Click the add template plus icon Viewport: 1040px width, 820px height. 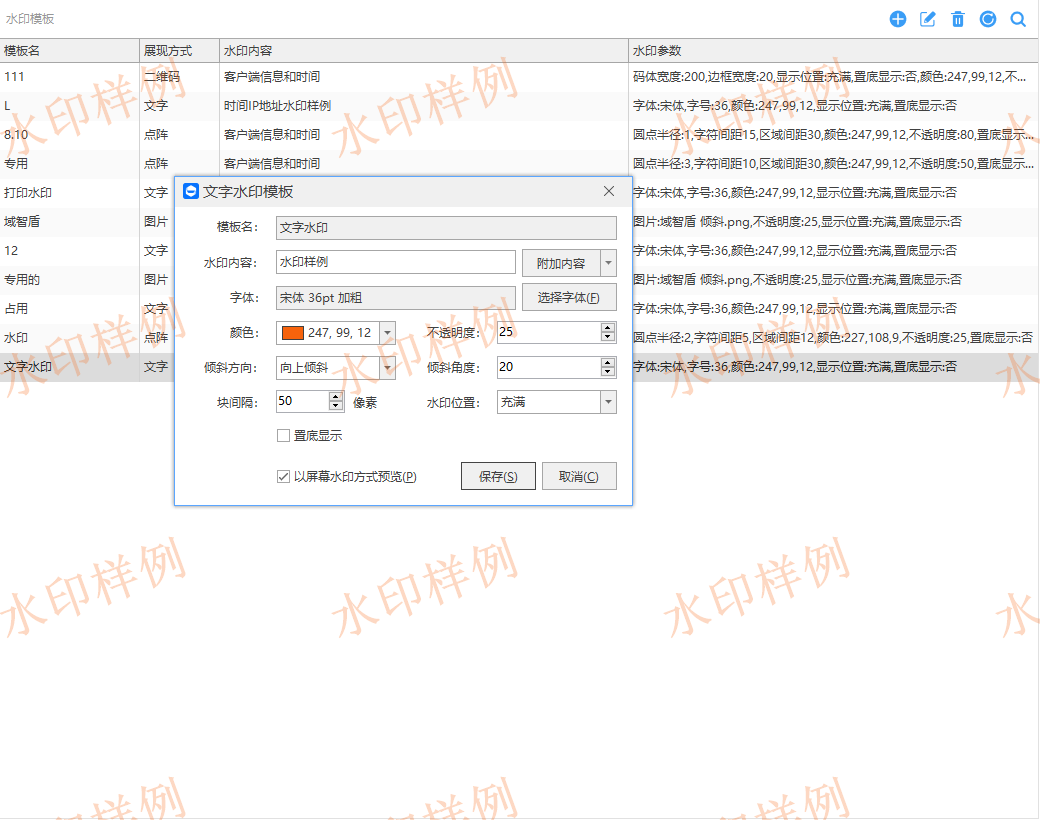click(897, 19)
